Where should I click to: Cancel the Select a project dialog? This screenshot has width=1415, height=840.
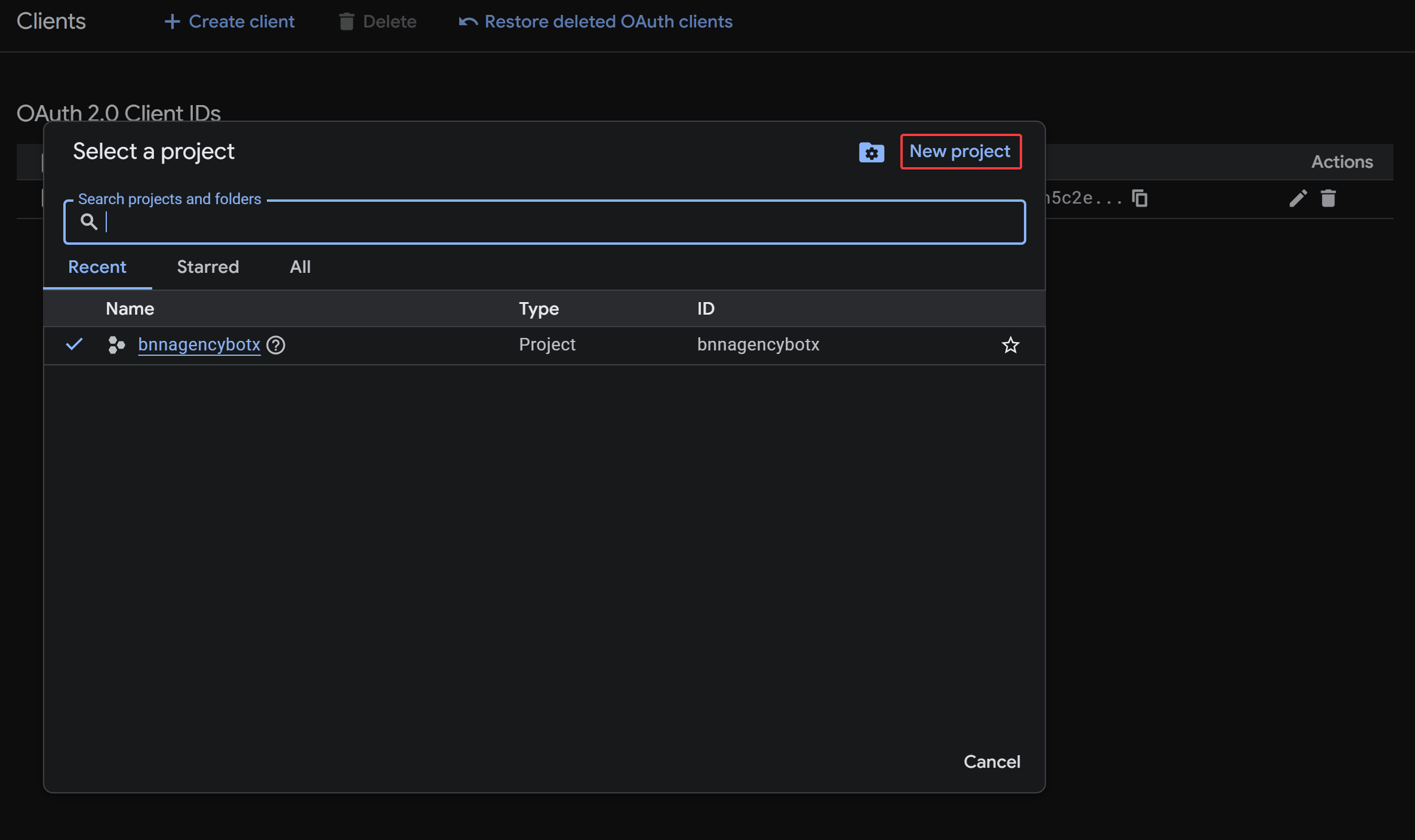(x=992, y=762)
